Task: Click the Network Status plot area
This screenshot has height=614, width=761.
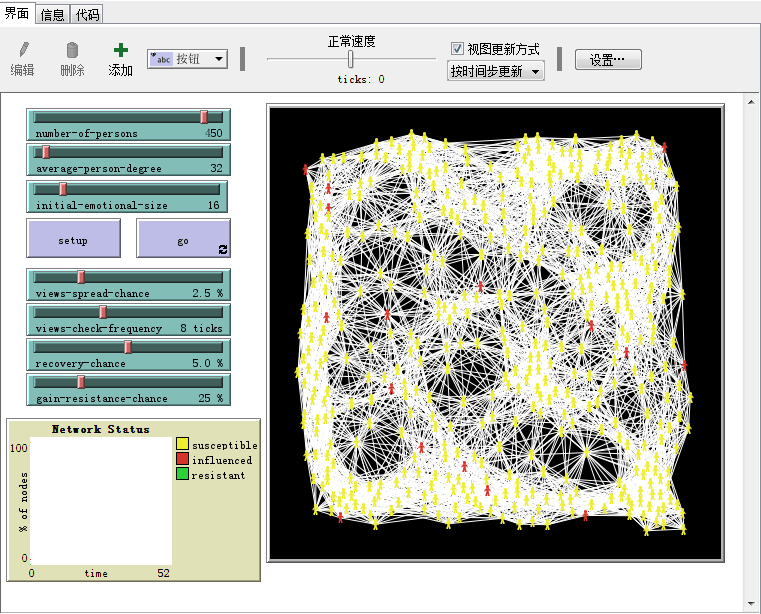Action: [x=100, y=500]
